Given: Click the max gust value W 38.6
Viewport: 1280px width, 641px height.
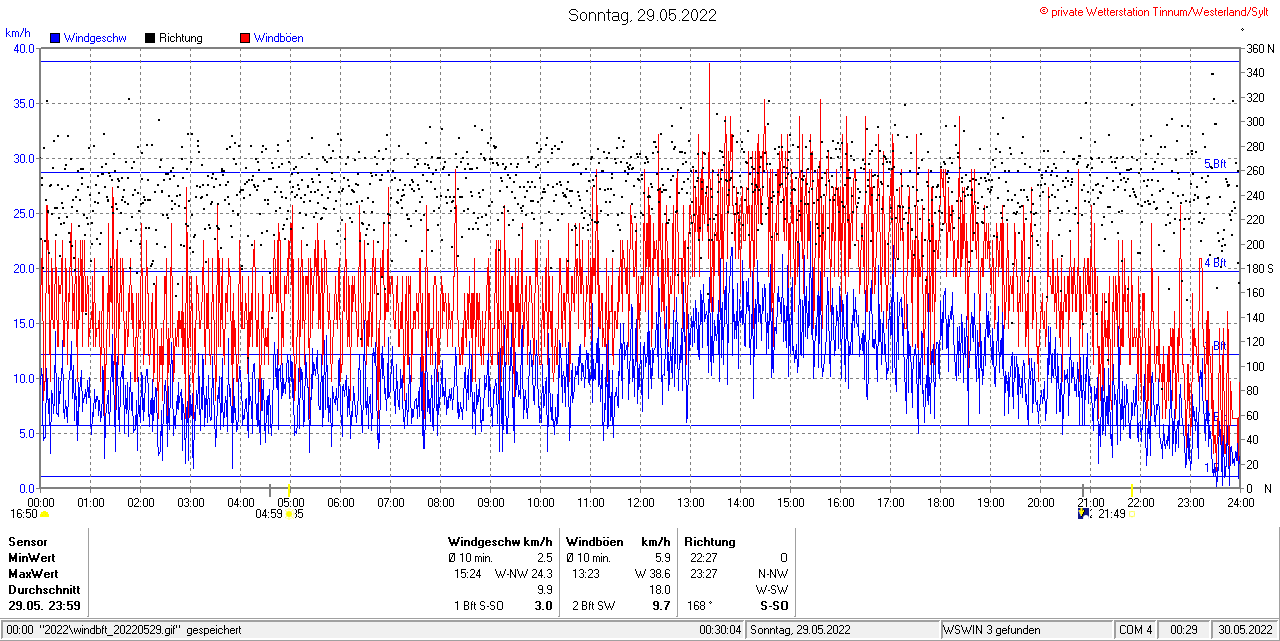Looking at the screenshot, I should point(652,574).
